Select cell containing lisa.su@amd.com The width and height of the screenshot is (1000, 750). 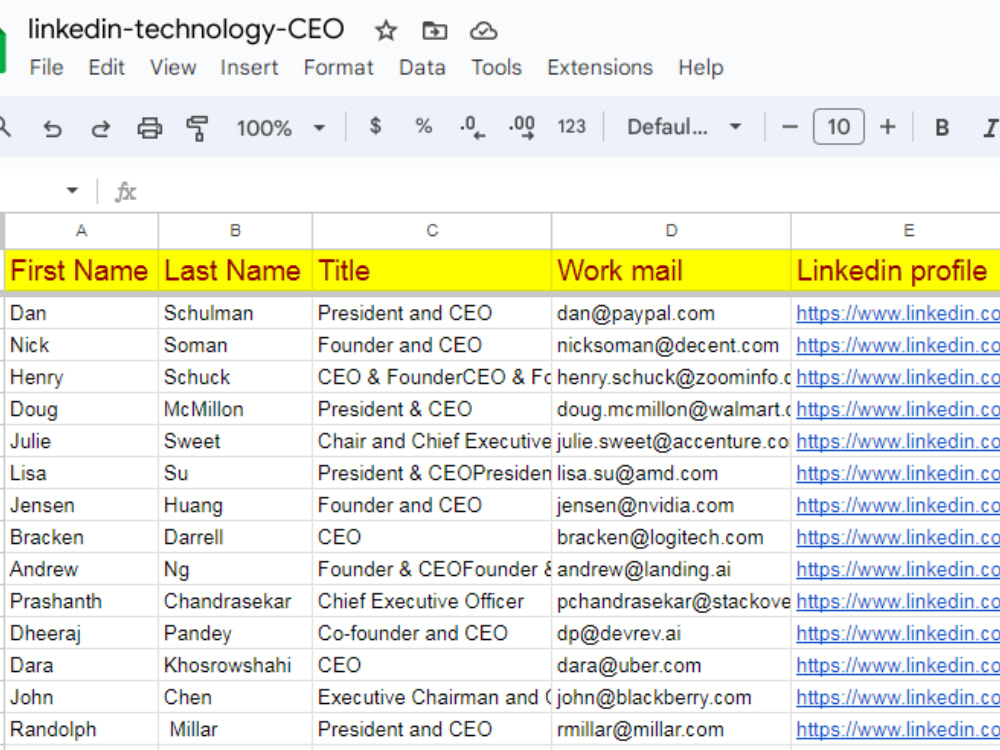point(671,473)
